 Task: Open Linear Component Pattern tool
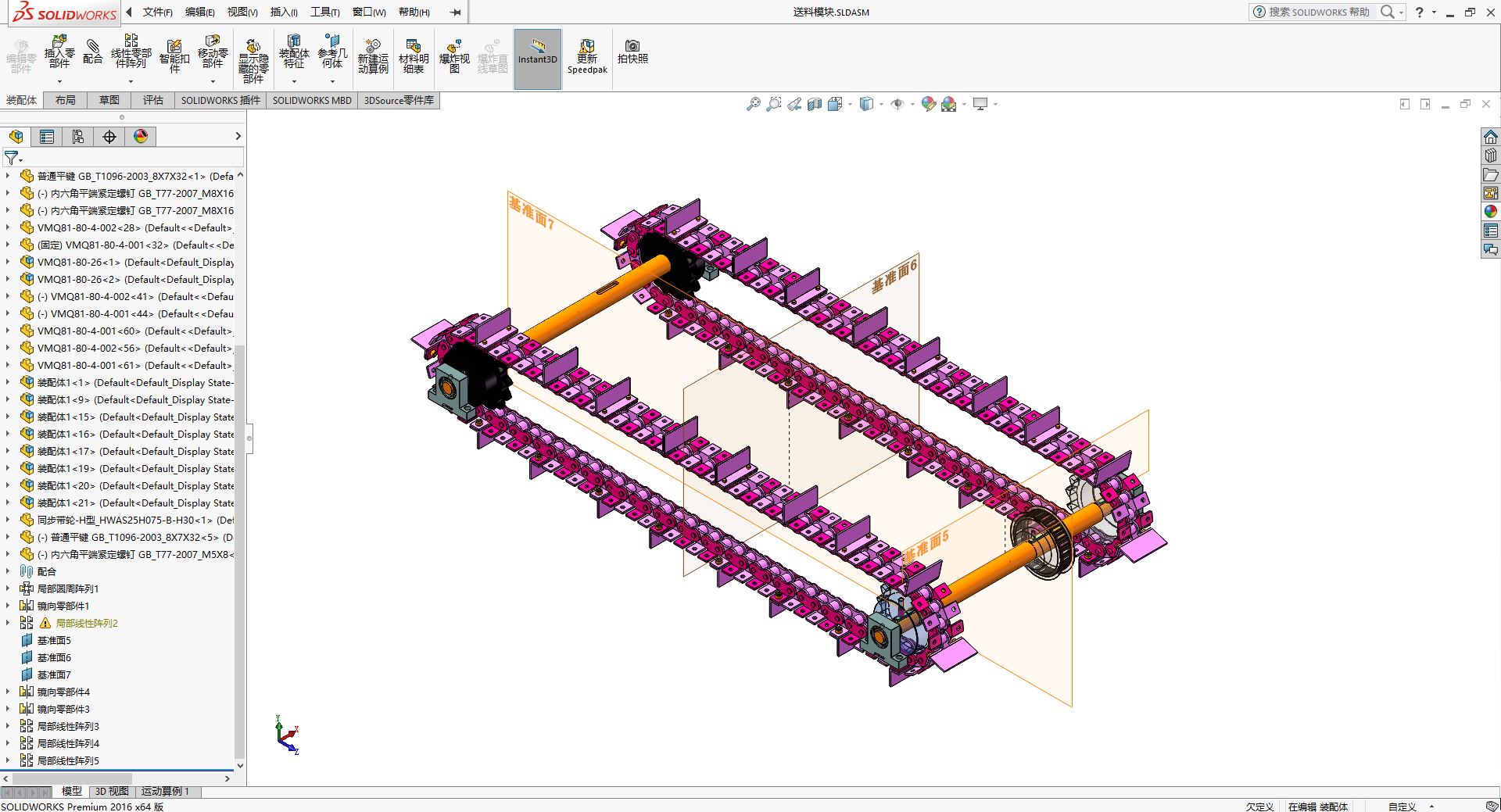131,53
